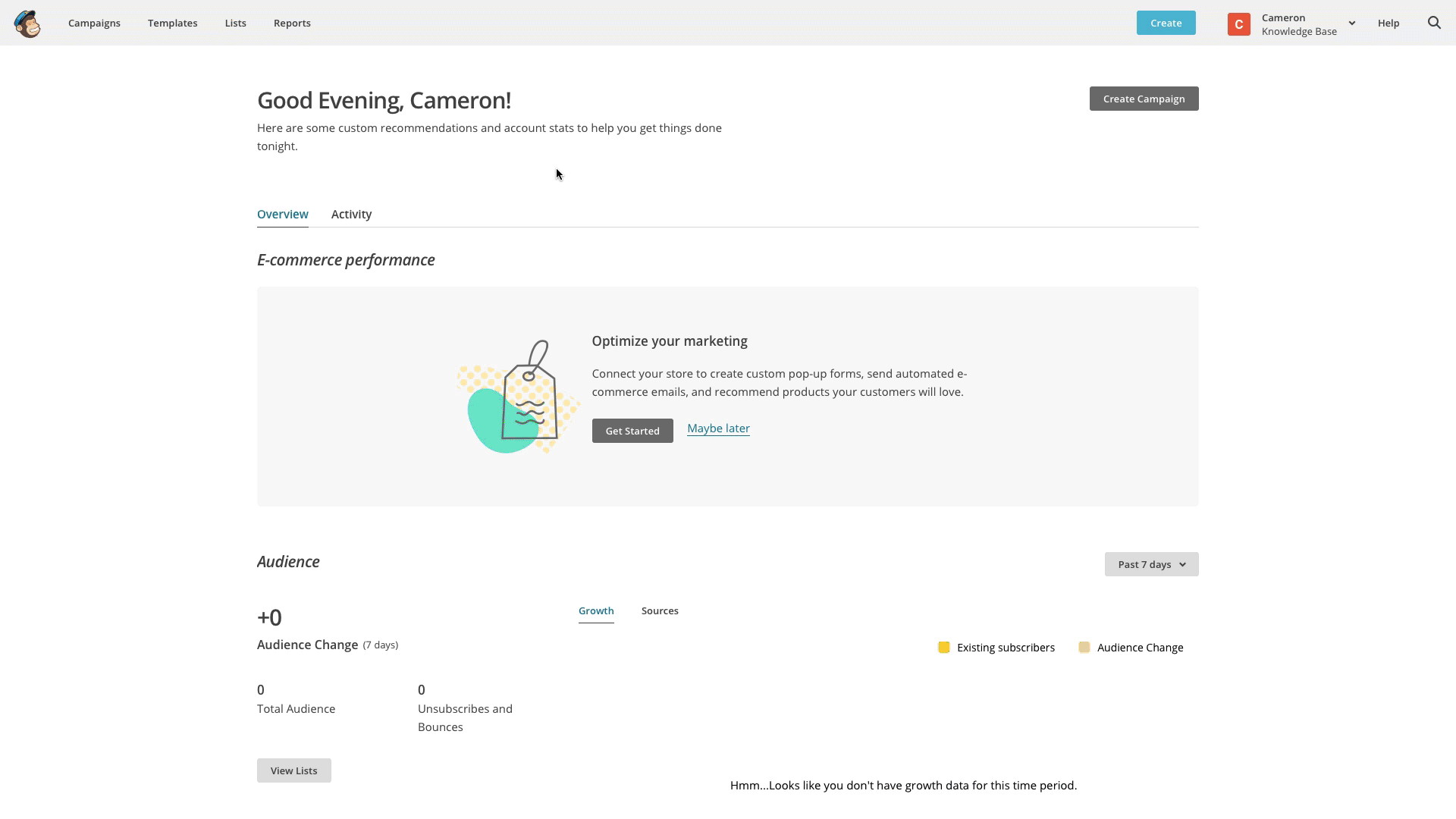Expand account menu chevron next to Cameron
The width and height of the screenshot is (1456, 819).
[x=1351, y=24]
